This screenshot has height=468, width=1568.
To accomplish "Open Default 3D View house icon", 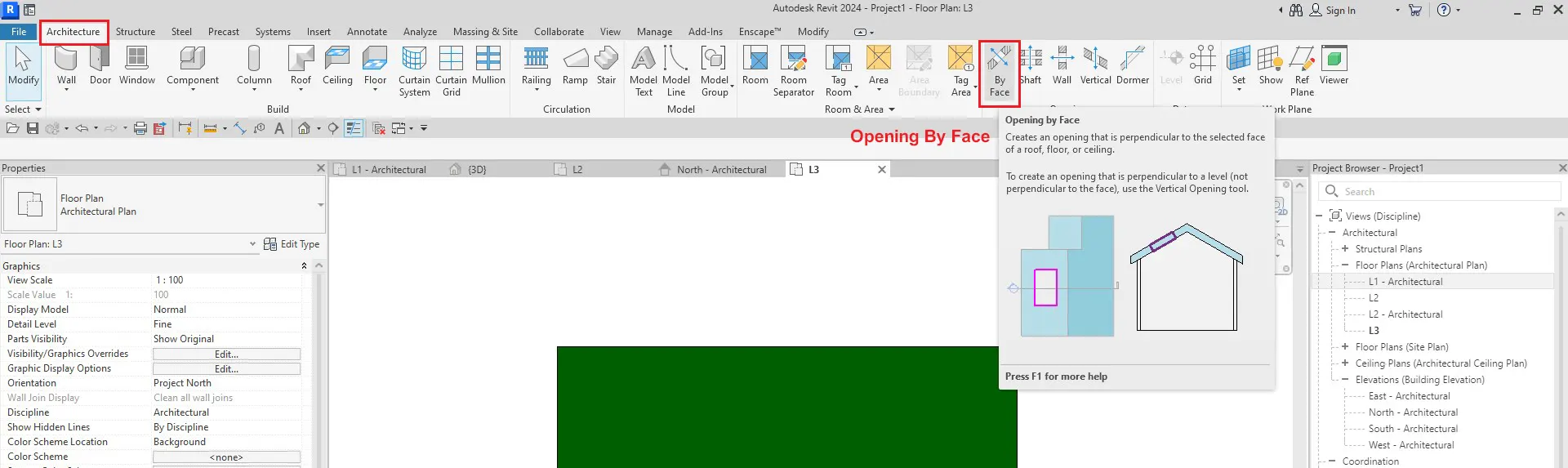I will click(x=304, y=128).
